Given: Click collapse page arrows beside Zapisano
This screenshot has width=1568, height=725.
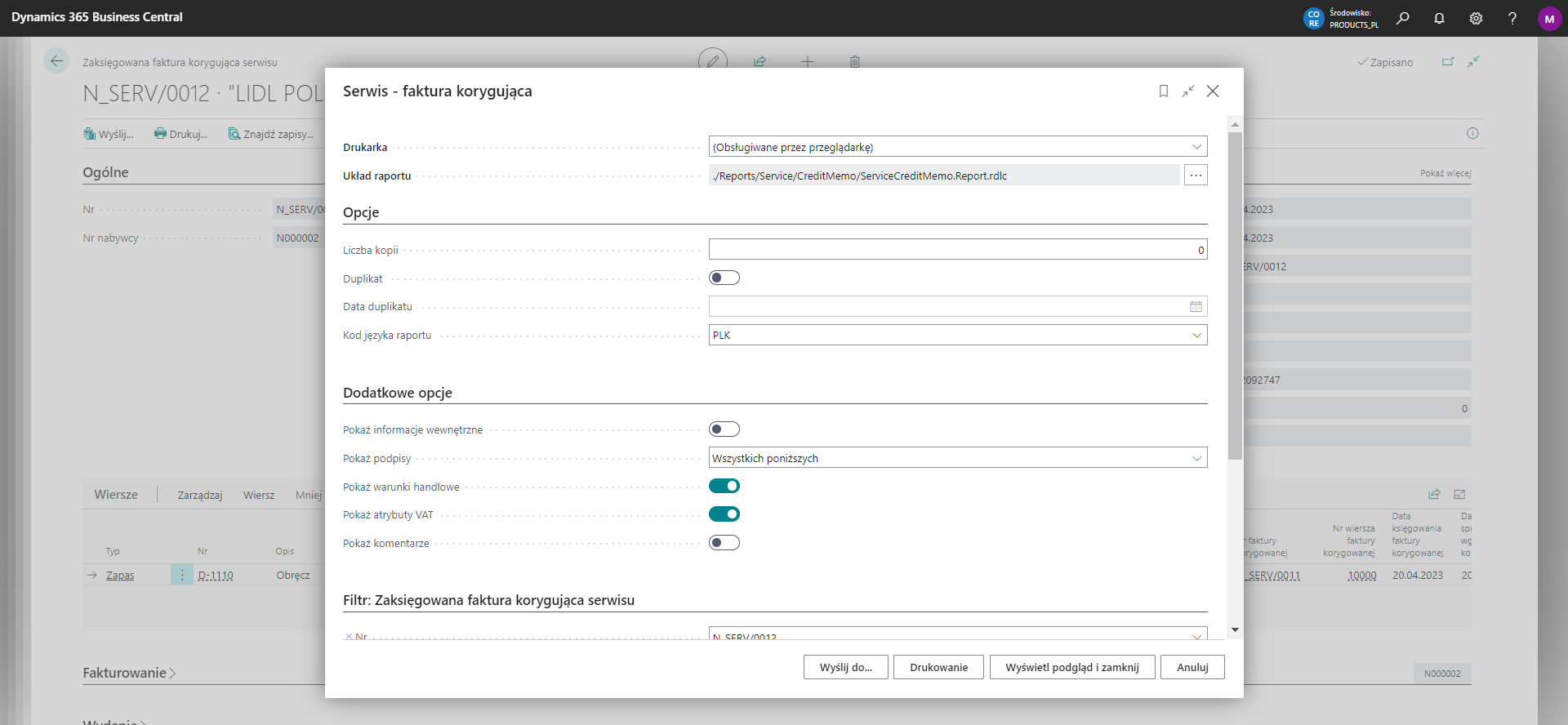Looking at the screenshot, I should [1473, 62].
